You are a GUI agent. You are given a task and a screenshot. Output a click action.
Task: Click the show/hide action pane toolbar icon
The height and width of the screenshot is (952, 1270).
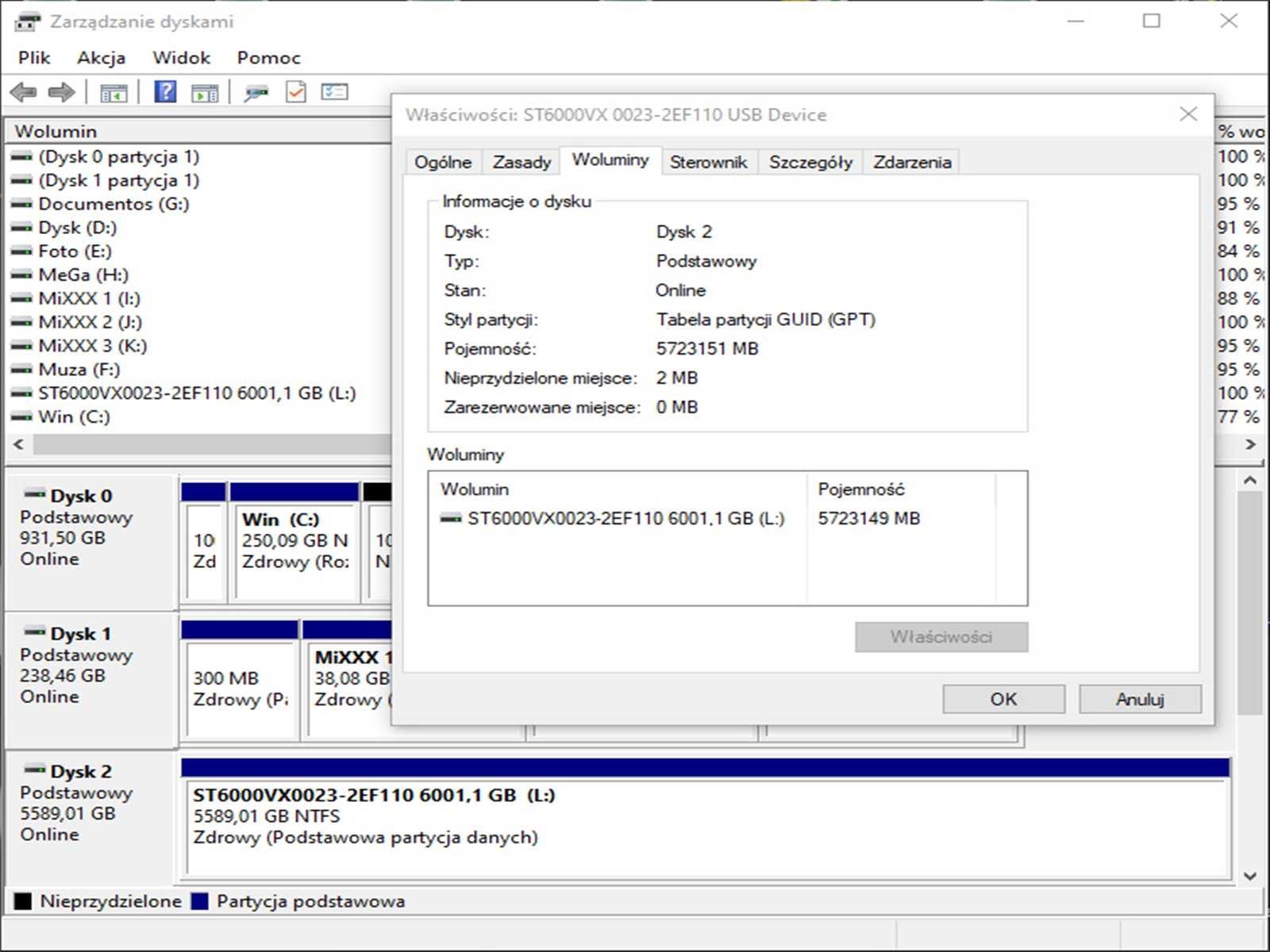(x=205, y=93)
